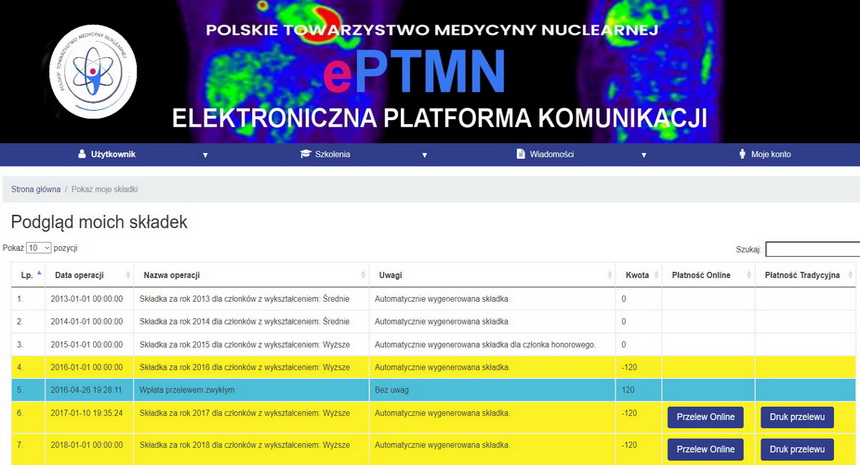The image size is (860, 465).
Task: Open the Pokaż entries count dropdown
Action: 38,248
